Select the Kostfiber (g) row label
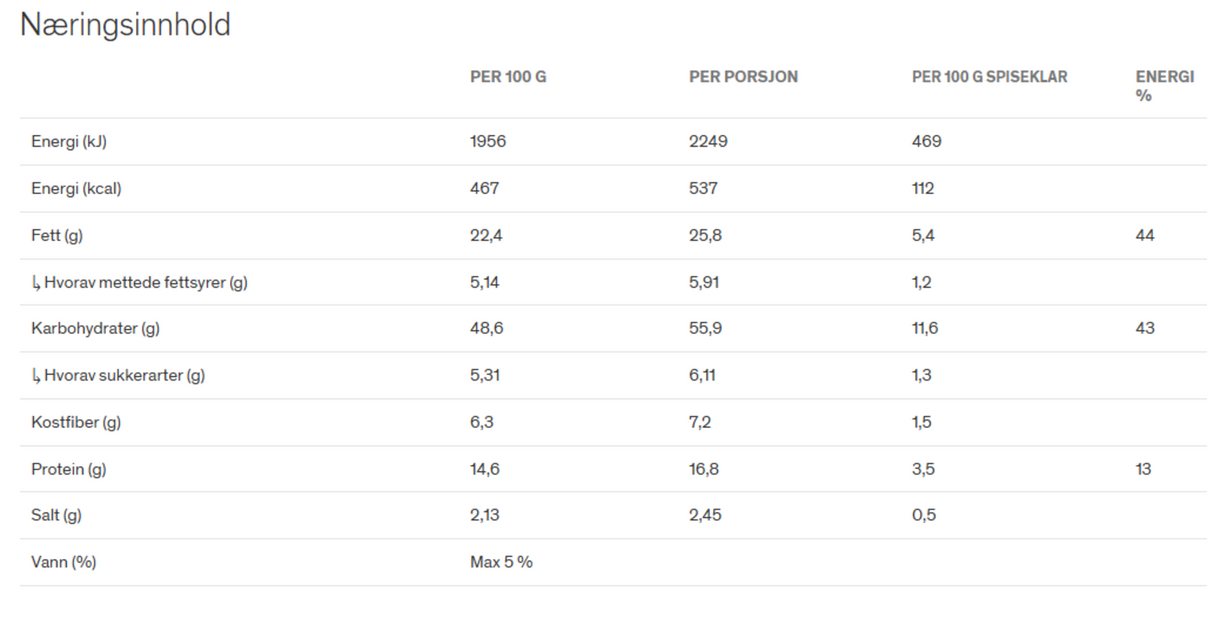This screenshot has width=1214, height=638. point(76,422)
